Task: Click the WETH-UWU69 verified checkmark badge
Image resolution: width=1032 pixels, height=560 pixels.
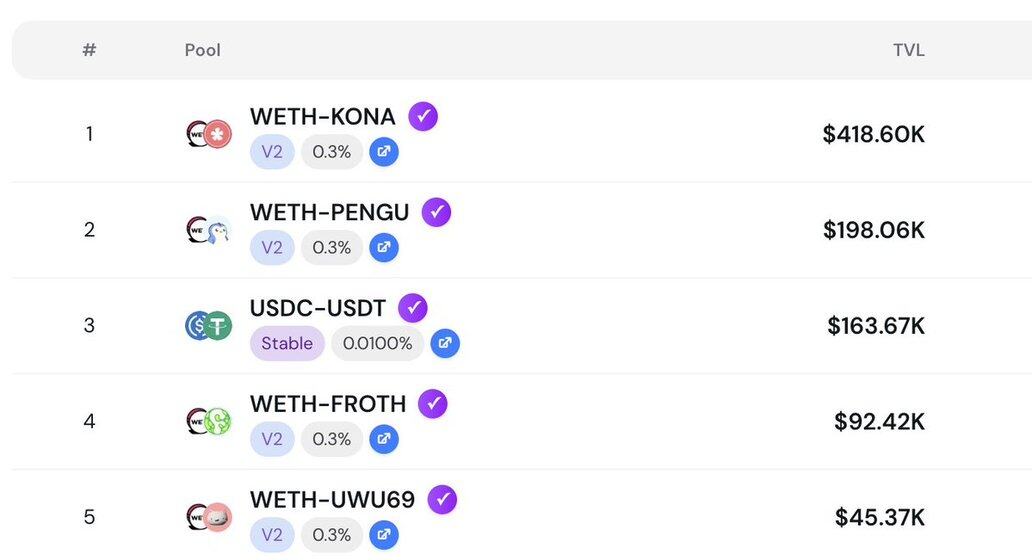Action: point(442,499)
